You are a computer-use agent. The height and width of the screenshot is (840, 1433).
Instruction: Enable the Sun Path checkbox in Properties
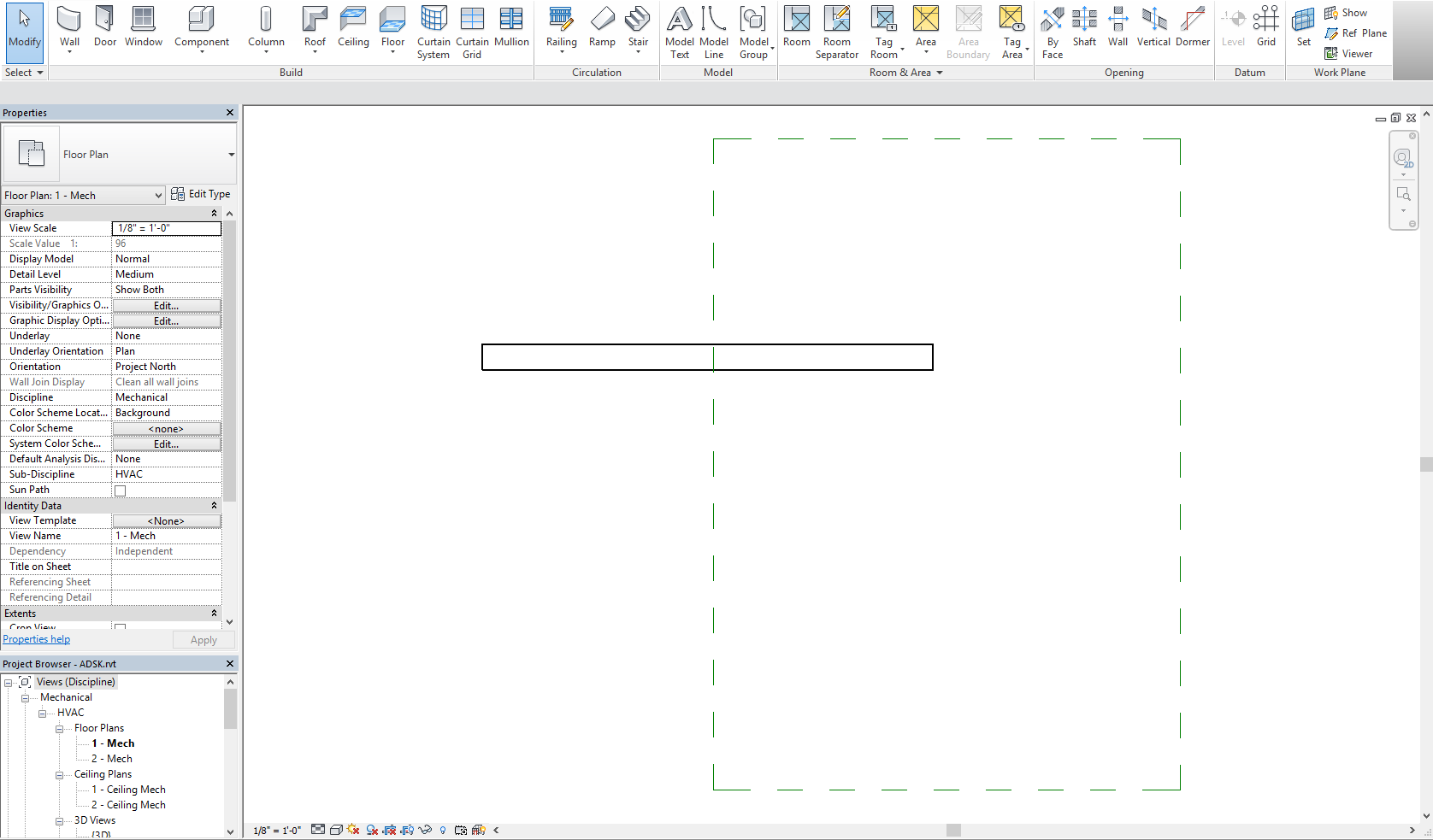(x=121, y=490)
